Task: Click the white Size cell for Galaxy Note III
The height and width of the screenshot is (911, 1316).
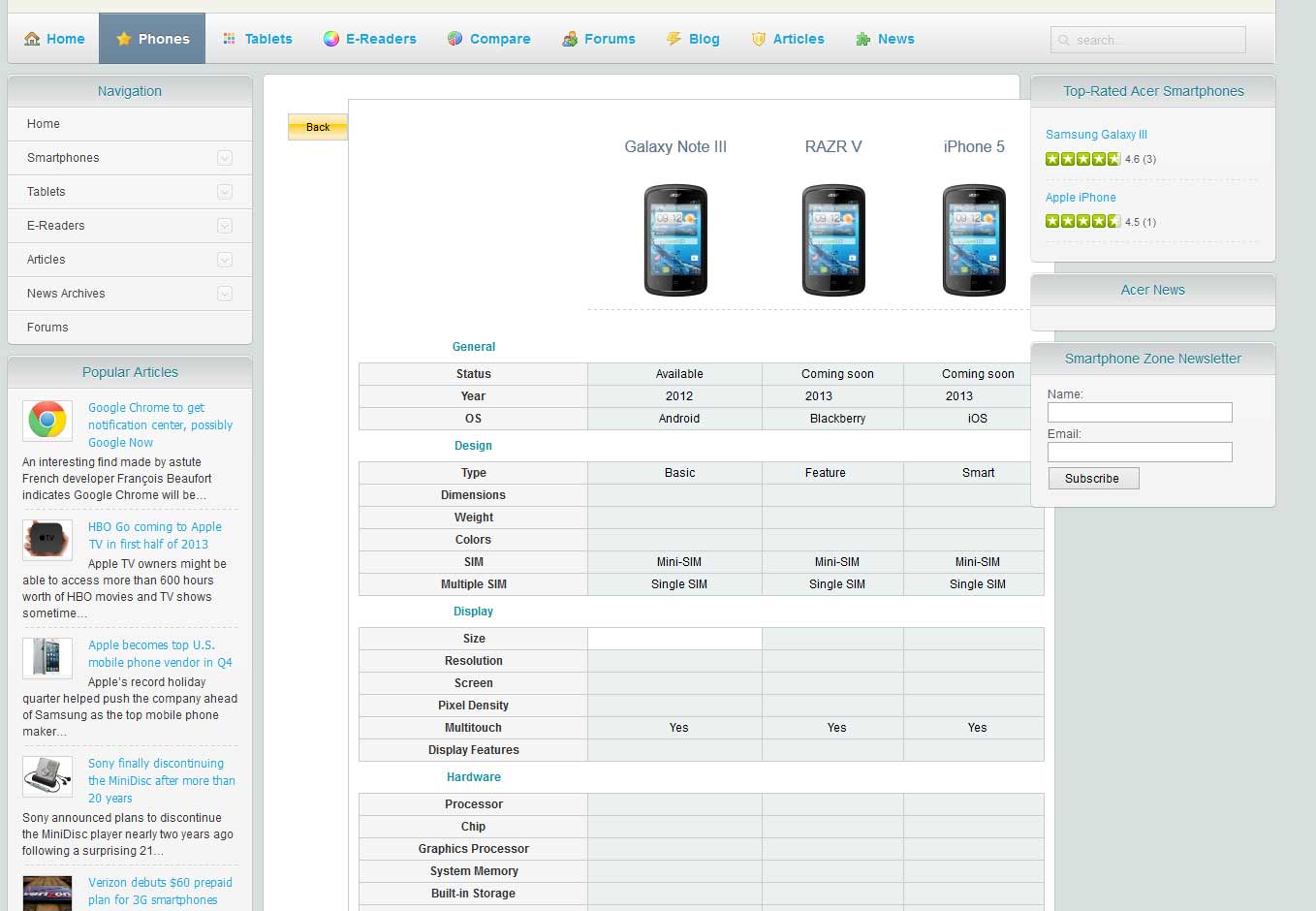Action: 674,639
